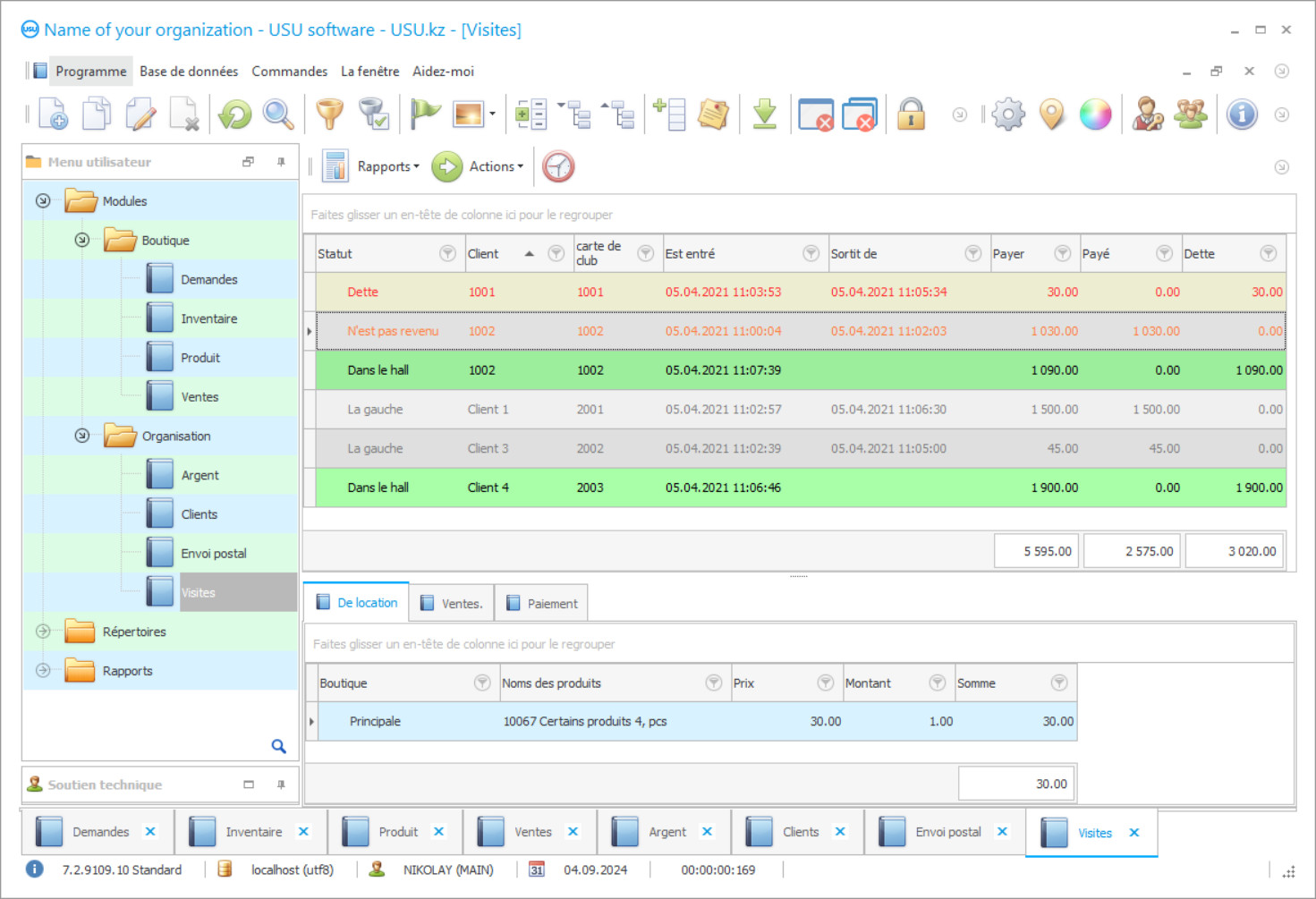Click the expand tree nodes icon
Viewport: 1316px width, 899px height.
(574, 114)
